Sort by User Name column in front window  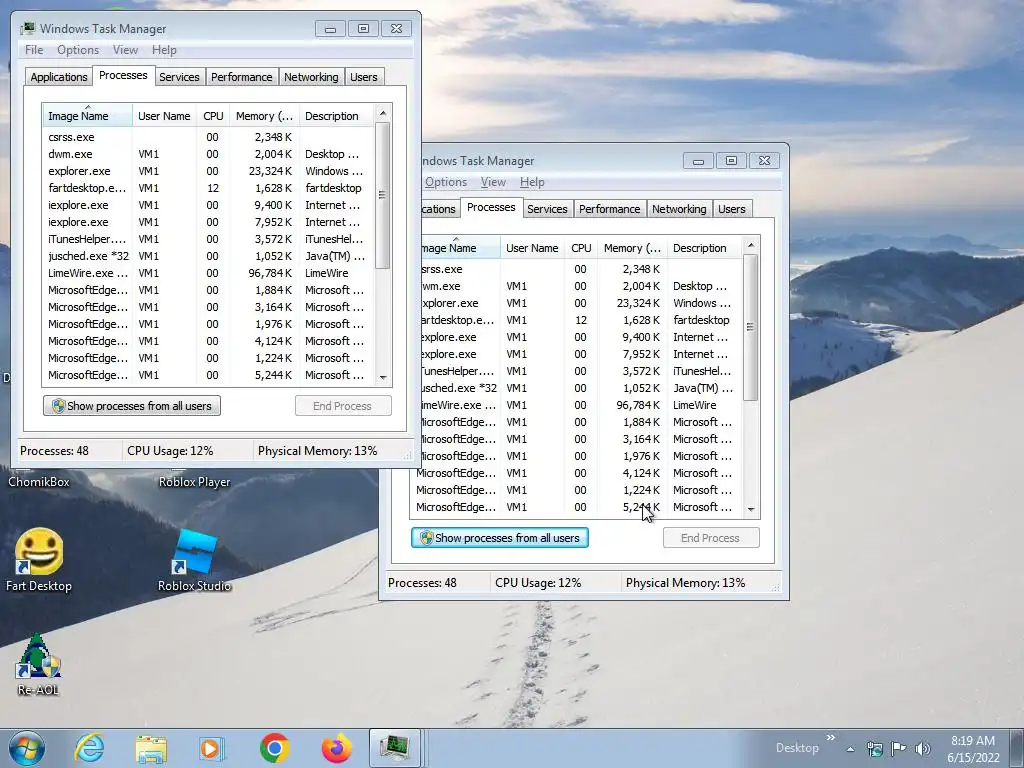(x=532, y=248)
